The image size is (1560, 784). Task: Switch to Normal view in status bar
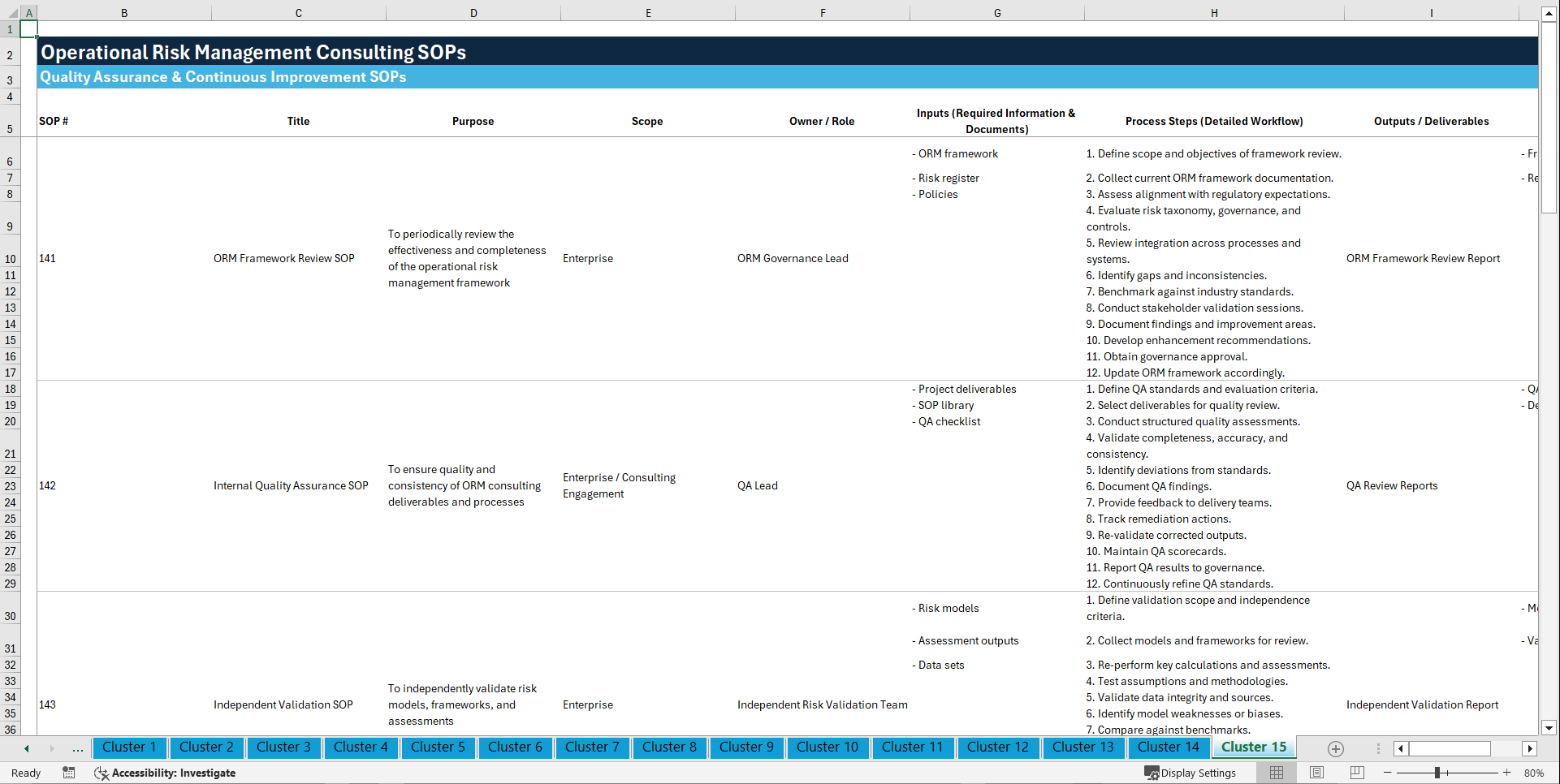point(1276,773)
